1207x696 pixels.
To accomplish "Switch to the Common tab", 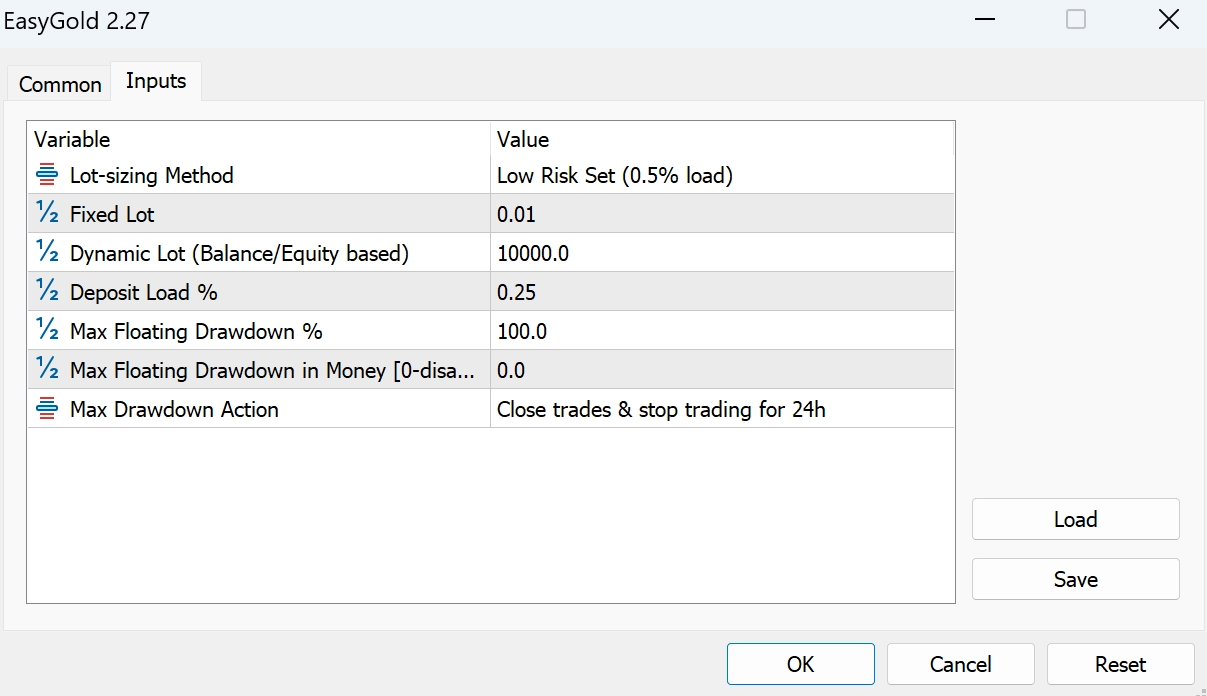I will coord(60,84).
